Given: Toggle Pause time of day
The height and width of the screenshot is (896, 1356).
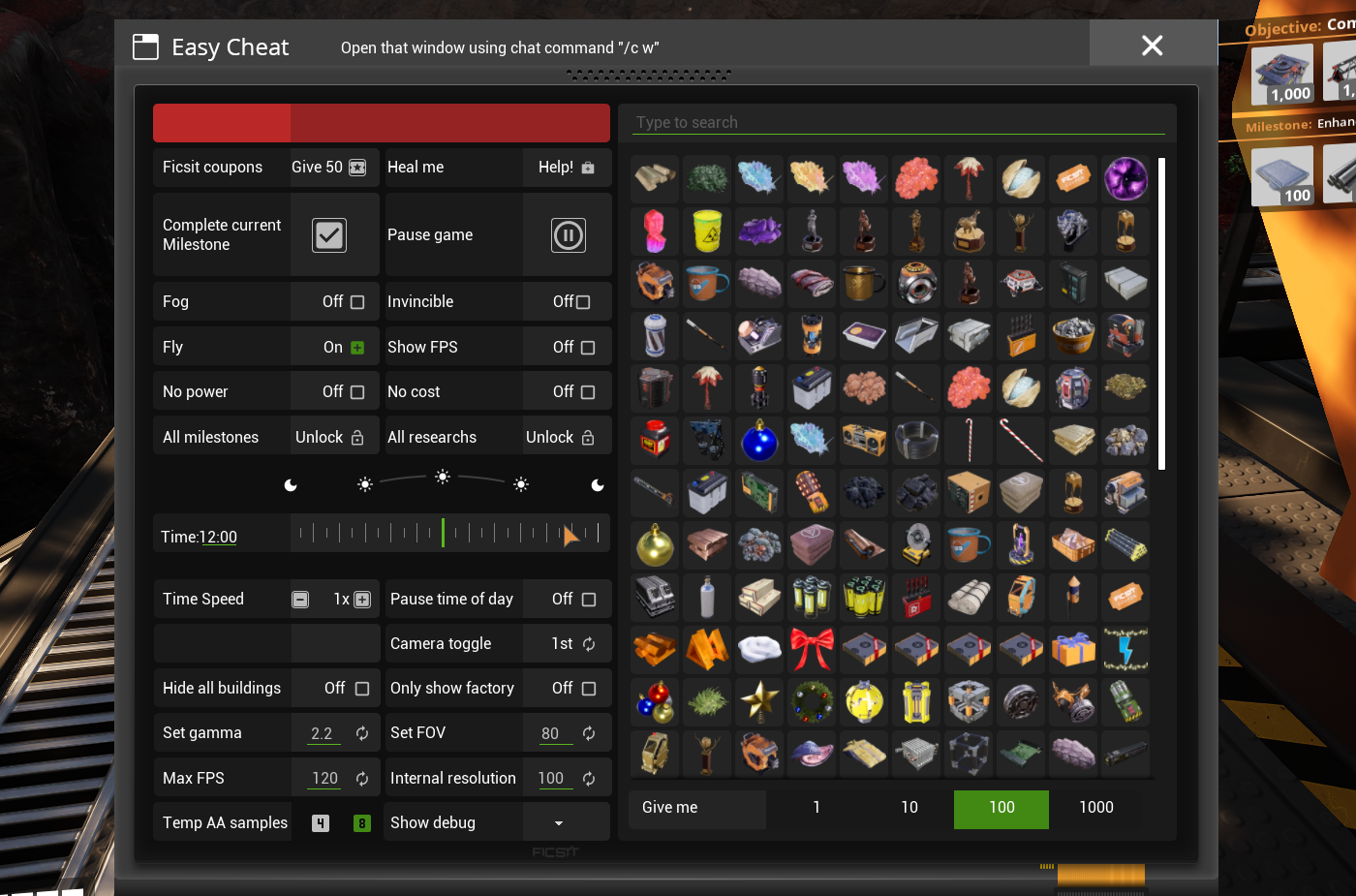Looking at the screenshot, I should pos(588,600).
